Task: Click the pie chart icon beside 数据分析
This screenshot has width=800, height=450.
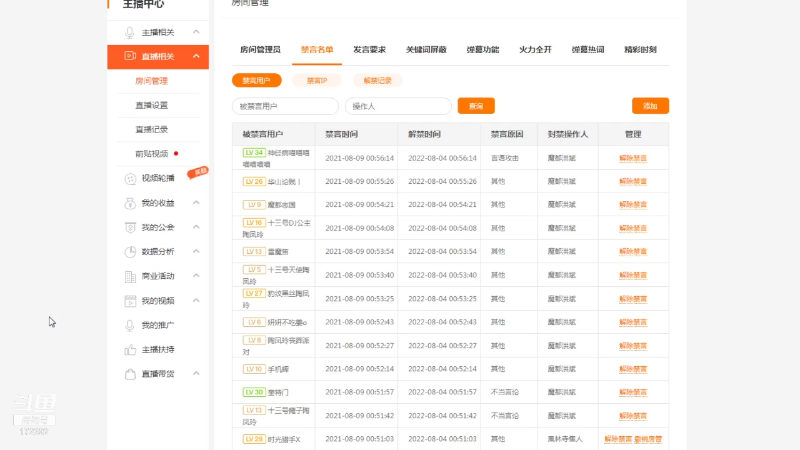Action: click(x=130, y=252)
